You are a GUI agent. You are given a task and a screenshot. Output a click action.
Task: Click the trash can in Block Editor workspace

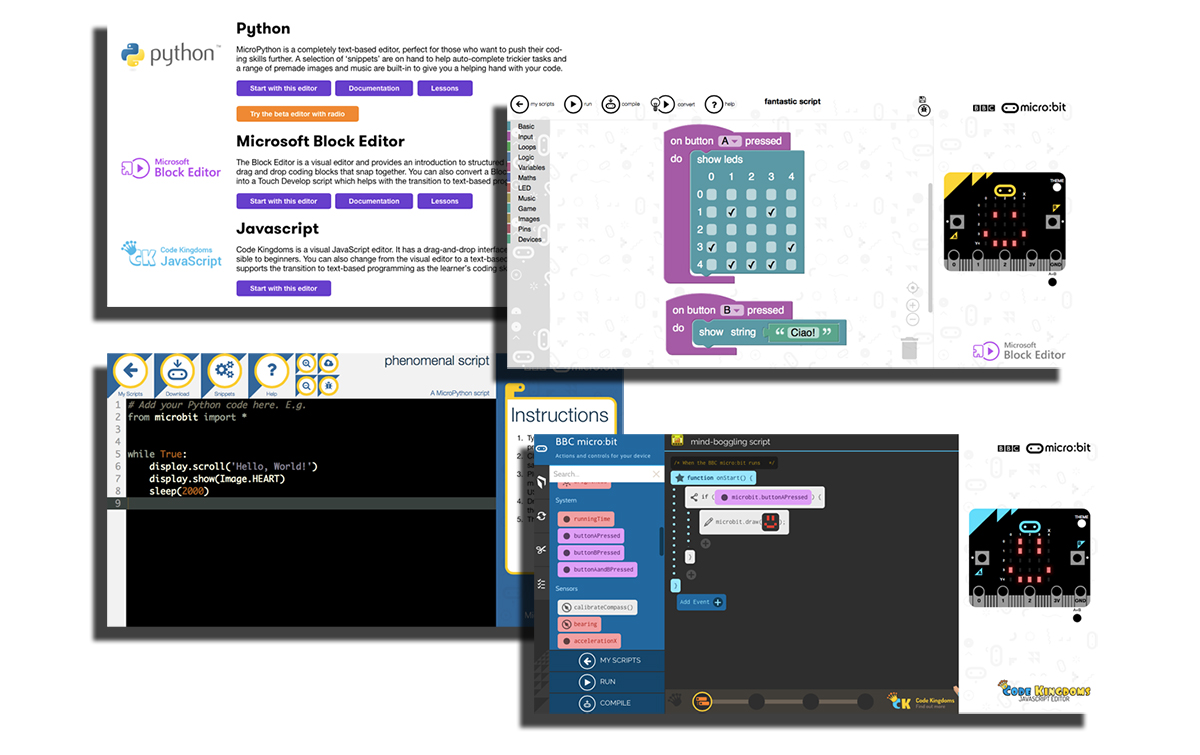[x=909, y=348]
